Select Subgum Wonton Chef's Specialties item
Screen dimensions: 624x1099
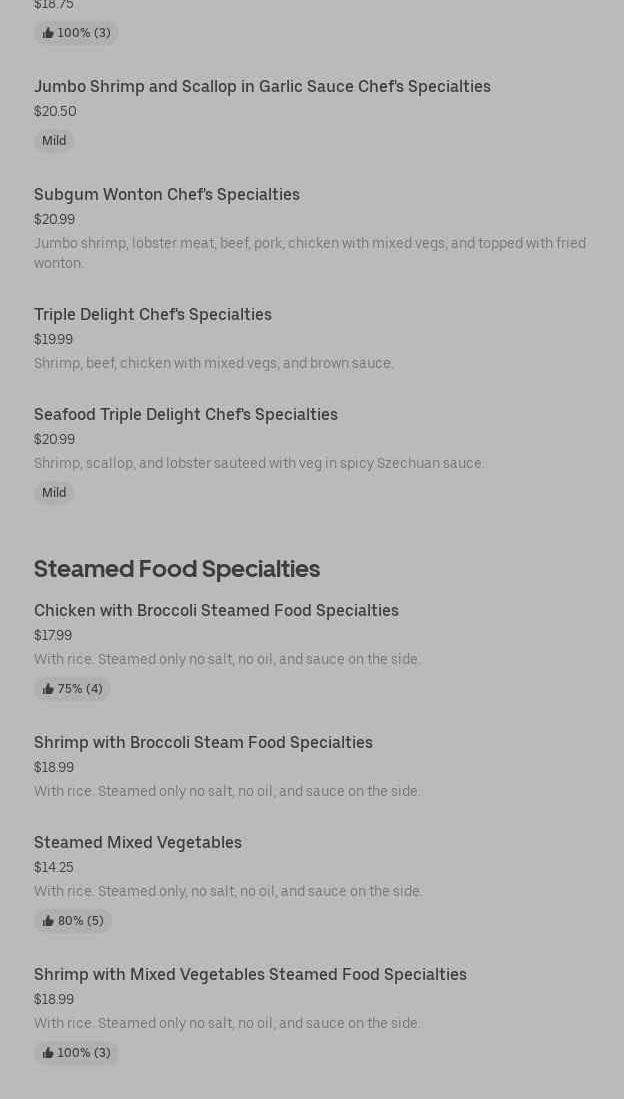click(x=167, y=194)
